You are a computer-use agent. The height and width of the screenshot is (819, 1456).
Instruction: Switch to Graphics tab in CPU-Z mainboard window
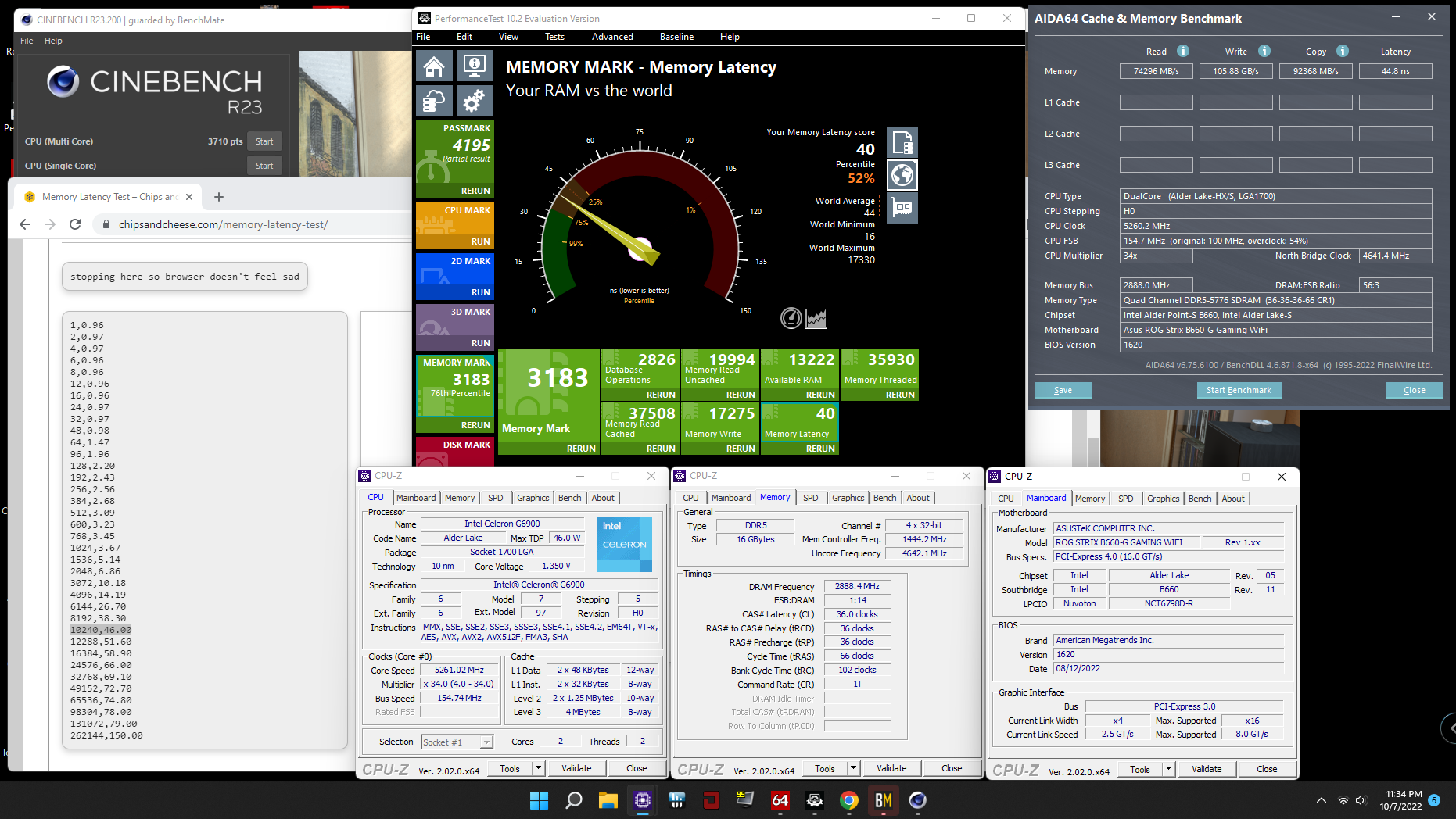tap(1164, 499)
